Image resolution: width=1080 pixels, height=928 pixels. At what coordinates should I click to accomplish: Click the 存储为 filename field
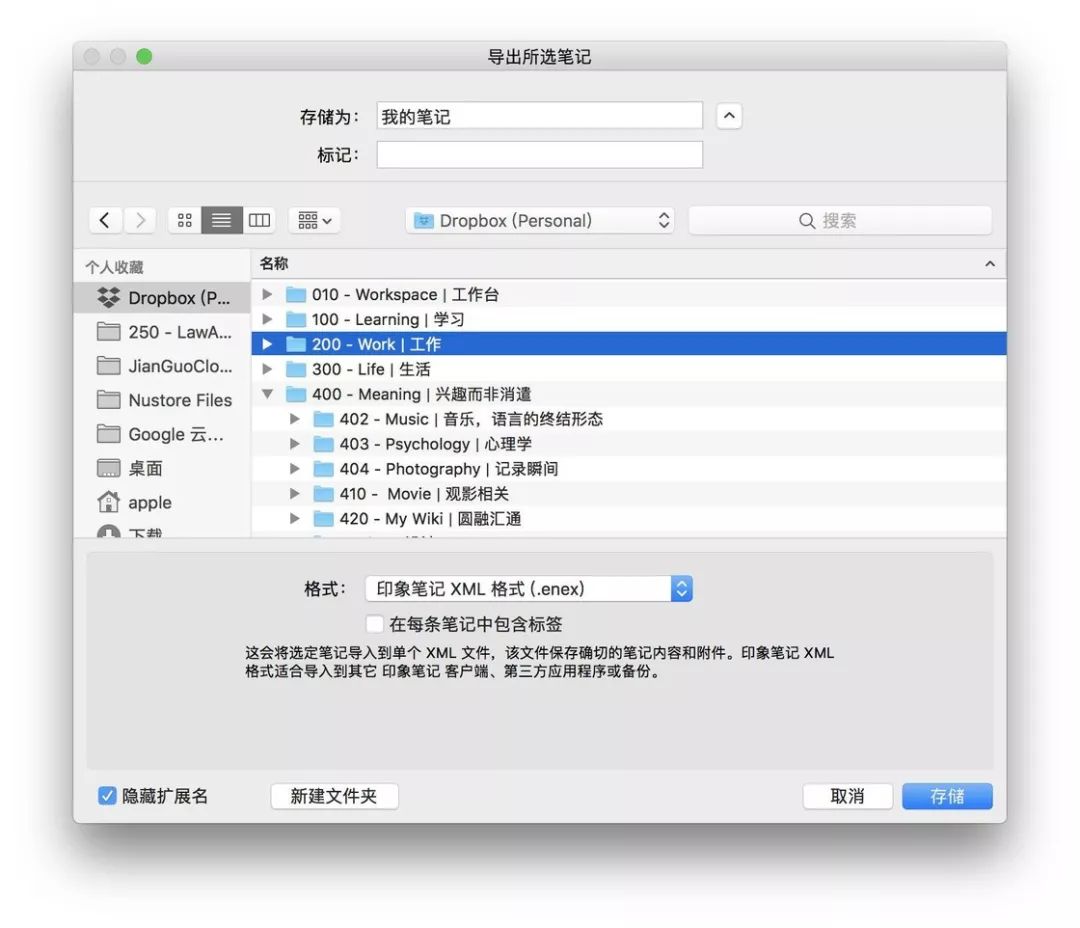539,116
